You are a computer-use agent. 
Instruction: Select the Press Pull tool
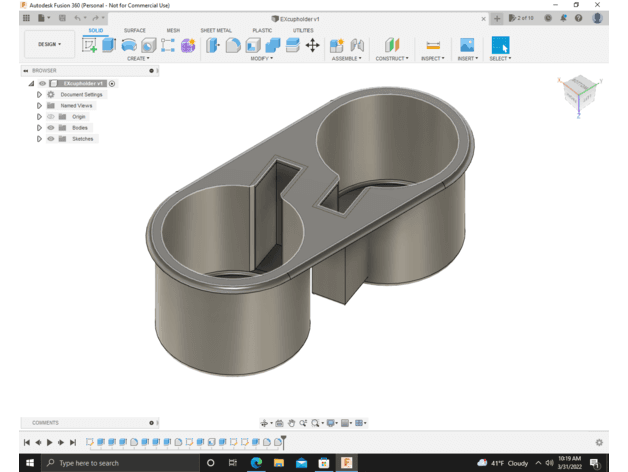(213, 45)
